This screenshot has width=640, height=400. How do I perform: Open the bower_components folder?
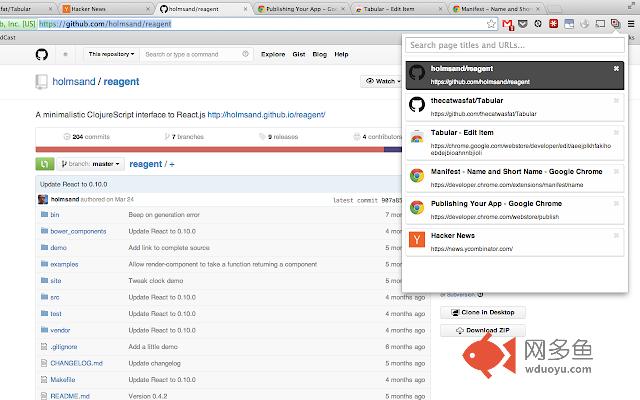pyautogui.click(x=78, y=231)
